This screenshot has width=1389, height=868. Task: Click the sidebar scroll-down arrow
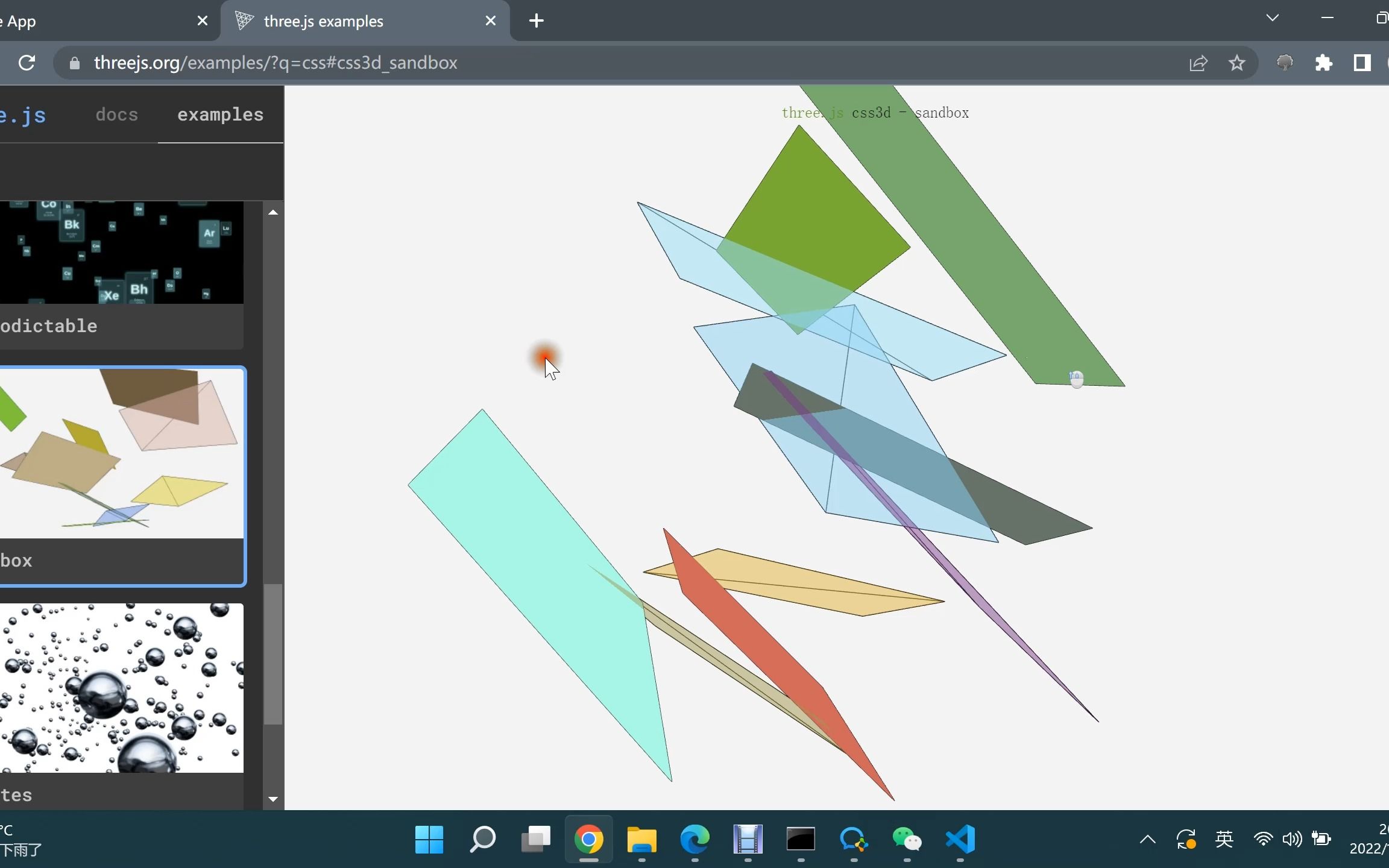pyautogui.click(x=273, y=799)
